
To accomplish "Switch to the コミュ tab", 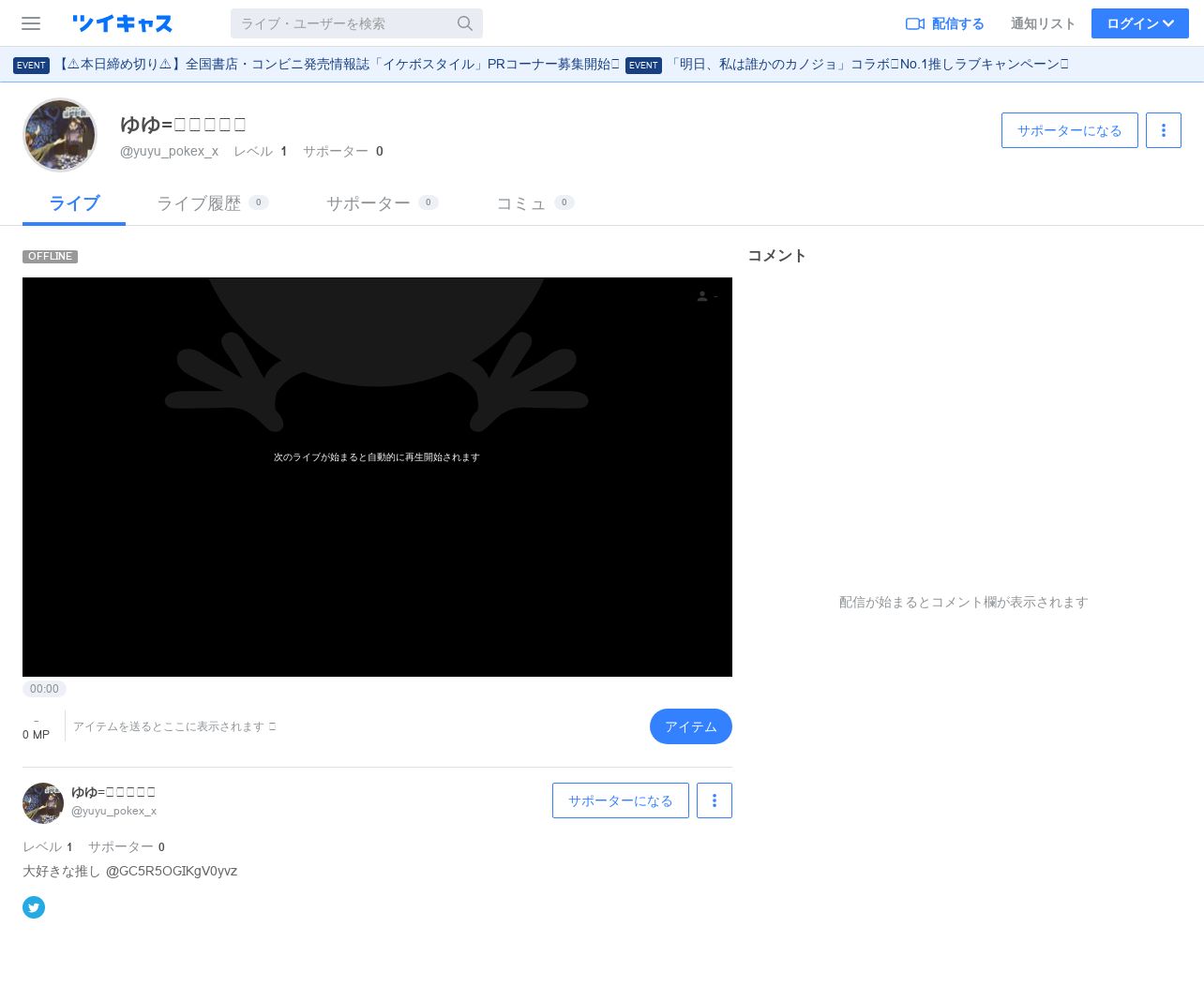I will pos(534,203).
